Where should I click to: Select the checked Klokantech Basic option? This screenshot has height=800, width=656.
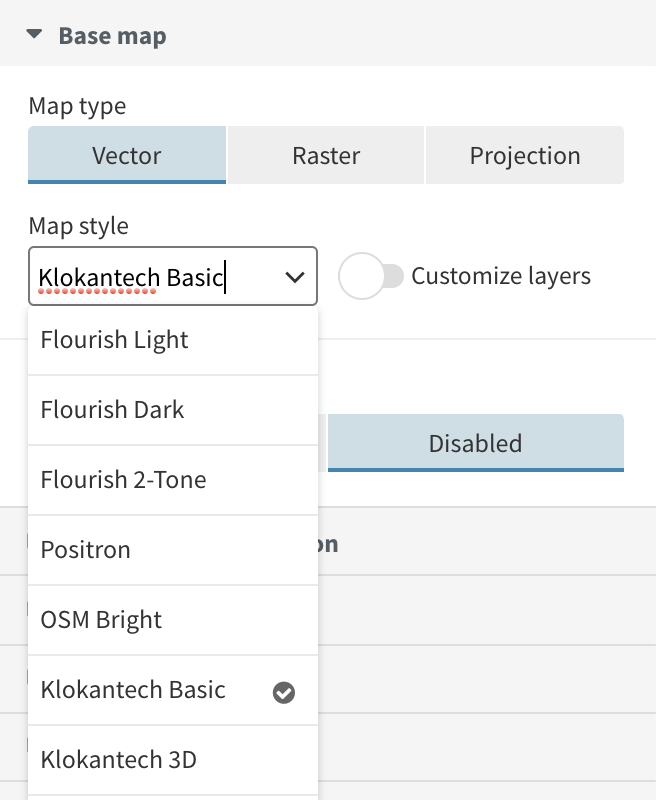click(x=173, y=690)
